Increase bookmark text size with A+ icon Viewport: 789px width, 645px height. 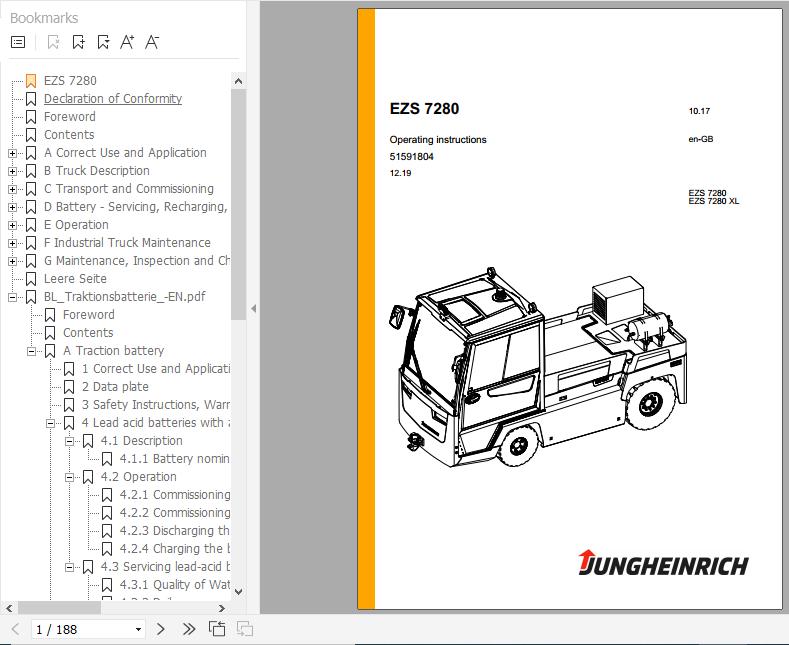tap(127, 42)
